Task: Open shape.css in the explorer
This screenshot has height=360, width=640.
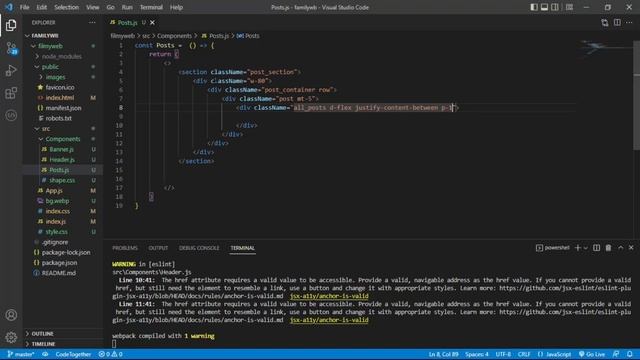Action: pos(63,180)
